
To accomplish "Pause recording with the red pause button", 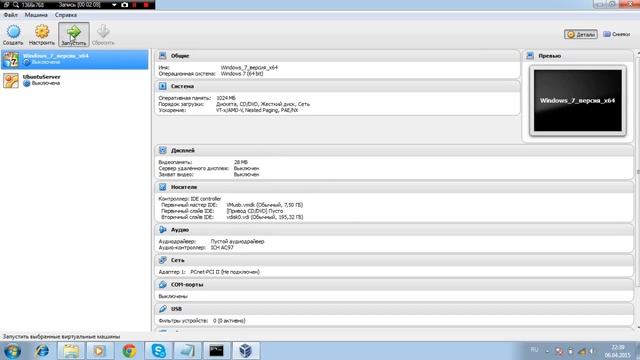I will tap(135, 5).
